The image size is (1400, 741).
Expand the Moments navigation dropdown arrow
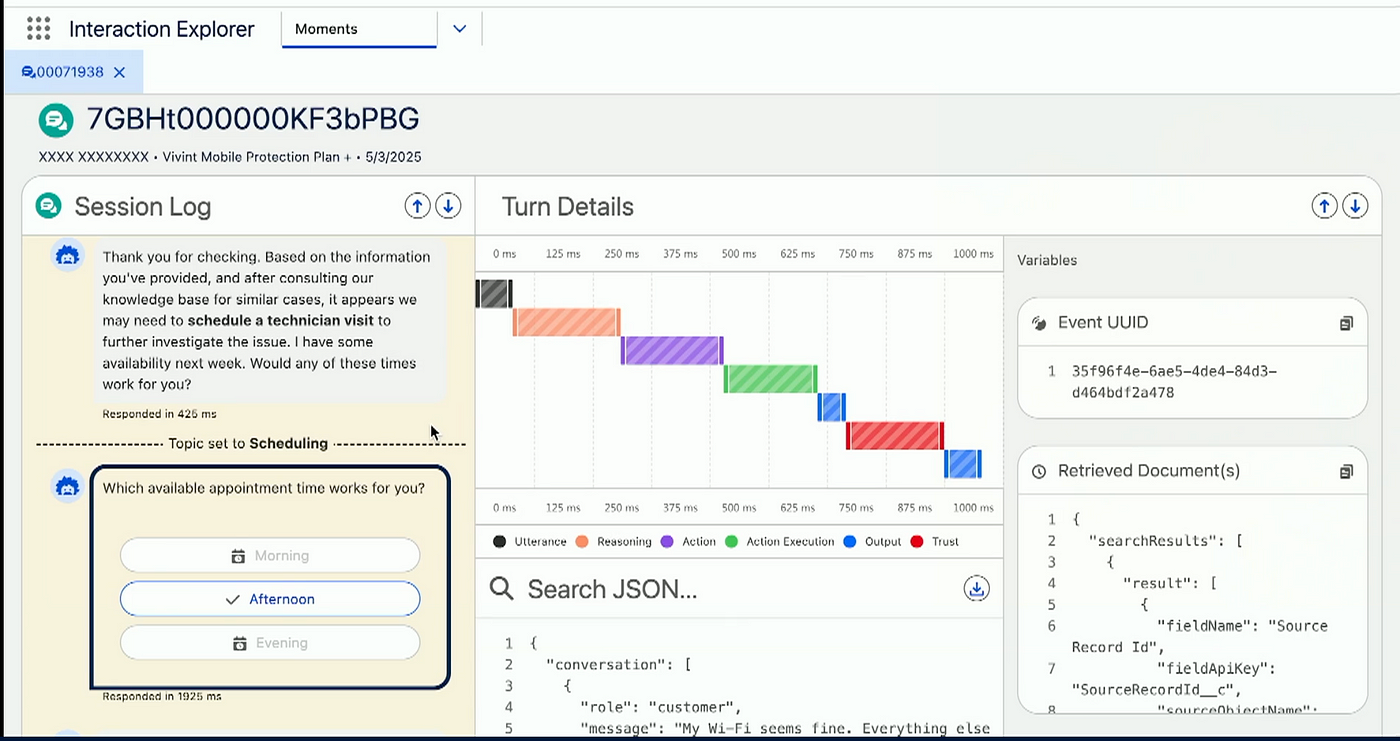[x=459, y=29]
